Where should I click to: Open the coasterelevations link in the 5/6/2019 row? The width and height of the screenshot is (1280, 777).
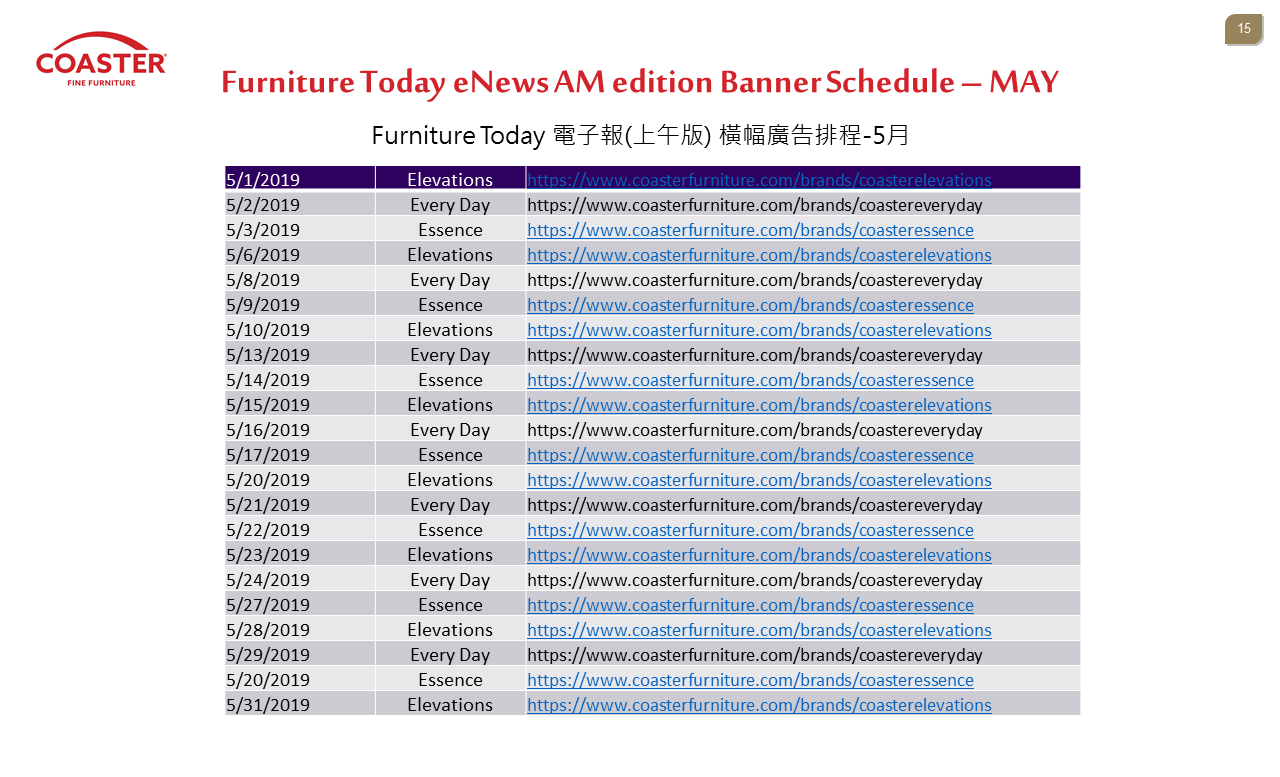coord(759,255)
